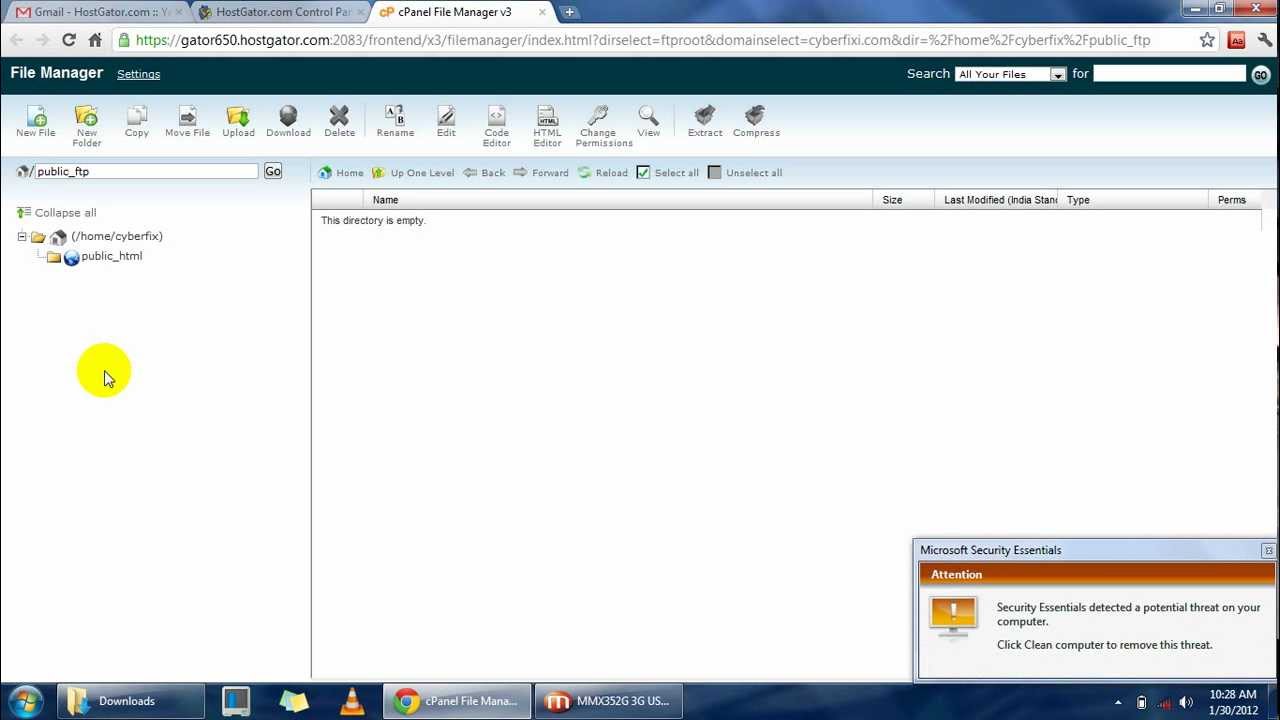Click the browser reload icon

(x=68, y=40)
